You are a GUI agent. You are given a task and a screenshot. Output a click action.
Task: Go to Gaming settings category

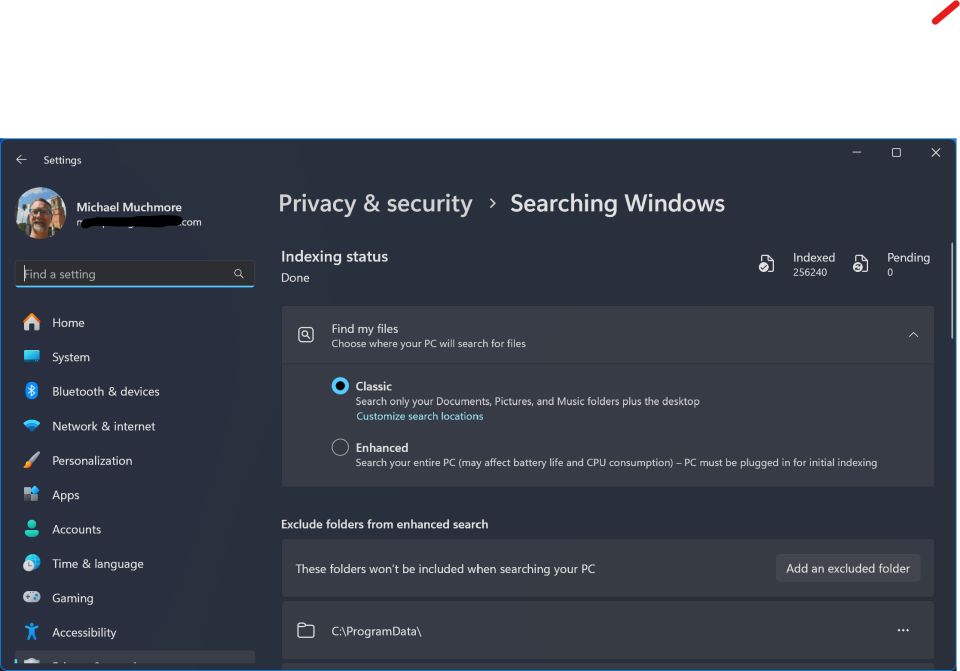[x=72, y=598]
